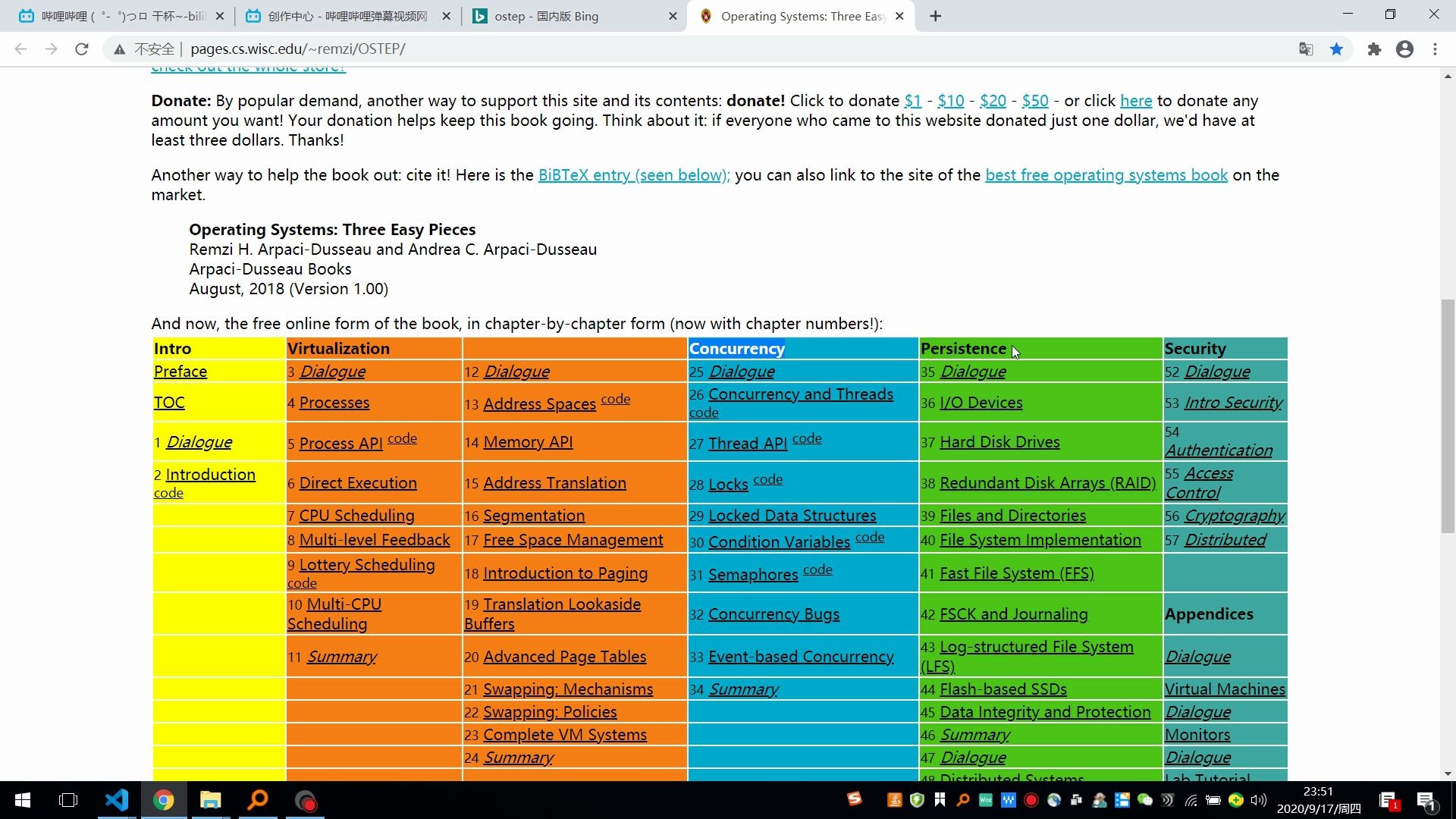Close the ostep Bing tab

pos(673,16)
